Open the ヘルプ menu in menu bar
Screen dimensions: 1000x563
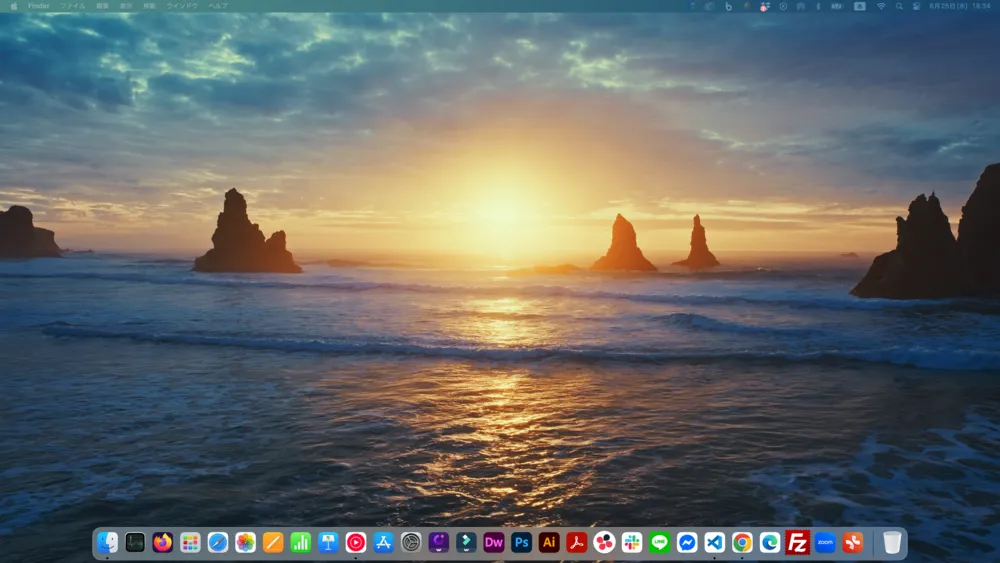click(218, 6)
